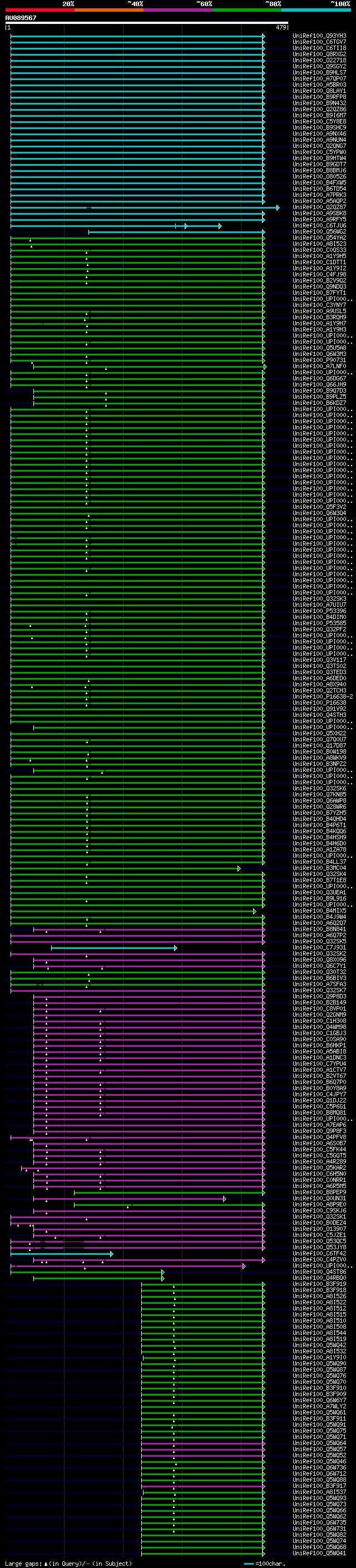Click the Large gaps legend text
Image resolution: width=356 pixels, height=1568 pixels.
click(68, 1563)
